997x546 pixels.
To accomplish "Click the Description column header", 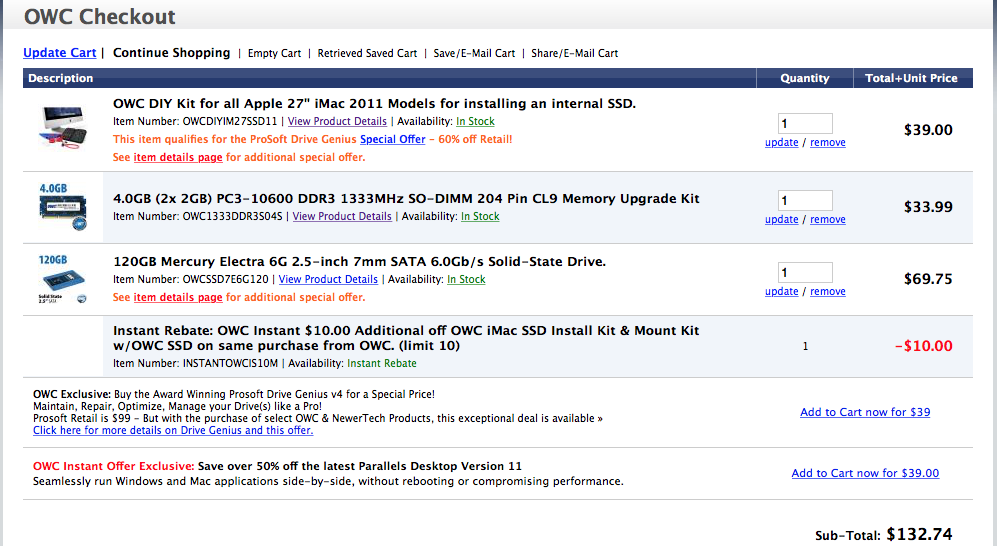I will pyautogui.click(x=60, y=78).
